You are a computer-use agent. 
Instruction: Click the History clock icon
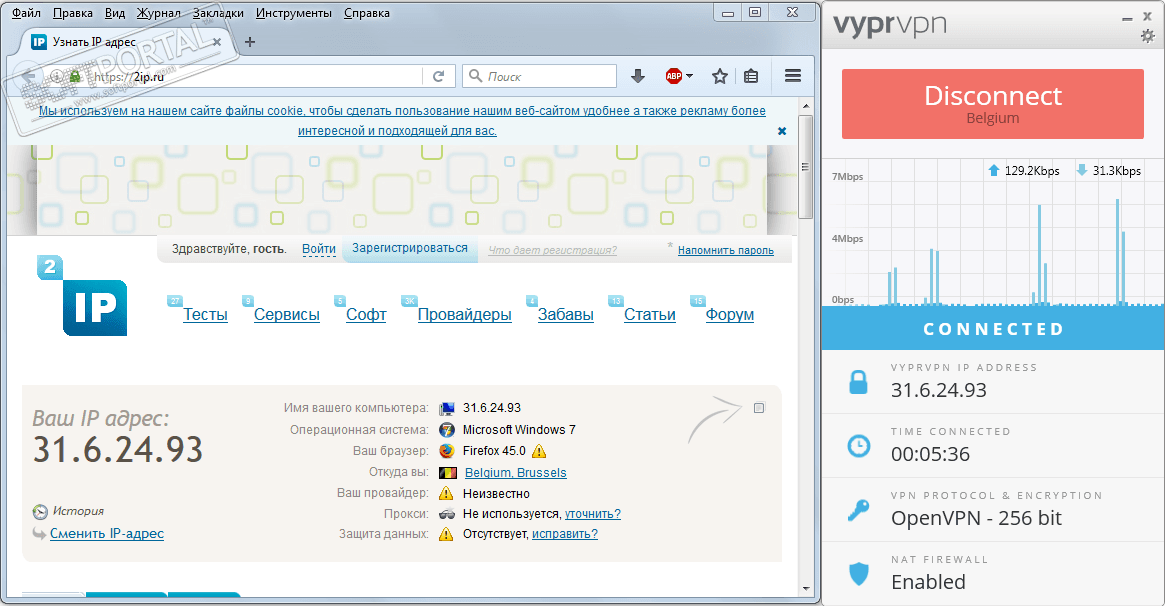40,512
